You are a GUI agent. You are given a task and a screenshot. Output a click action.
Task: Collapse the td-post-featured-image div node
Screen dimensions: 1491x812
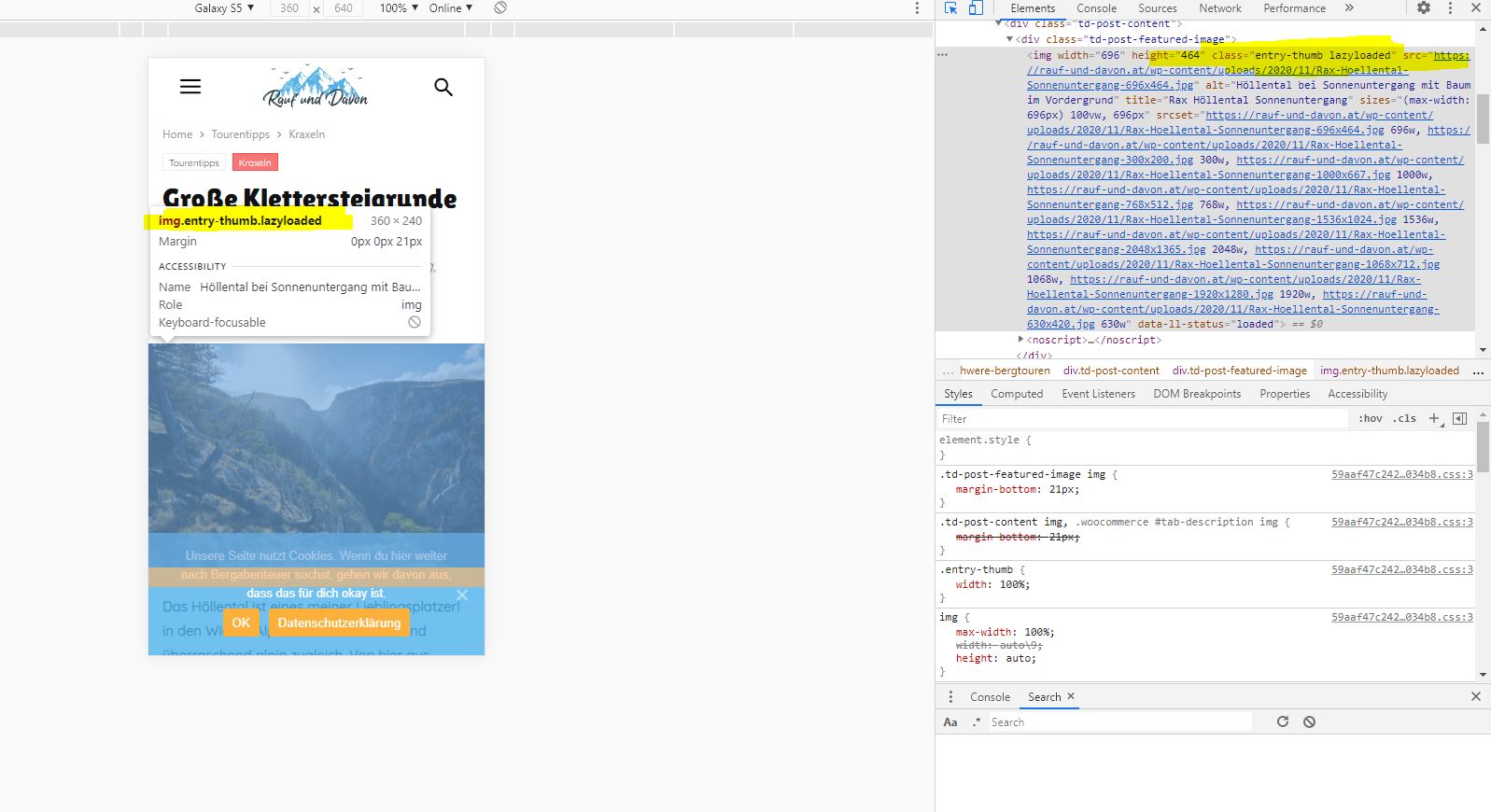pyautogui.click(x=1009, y=39)
